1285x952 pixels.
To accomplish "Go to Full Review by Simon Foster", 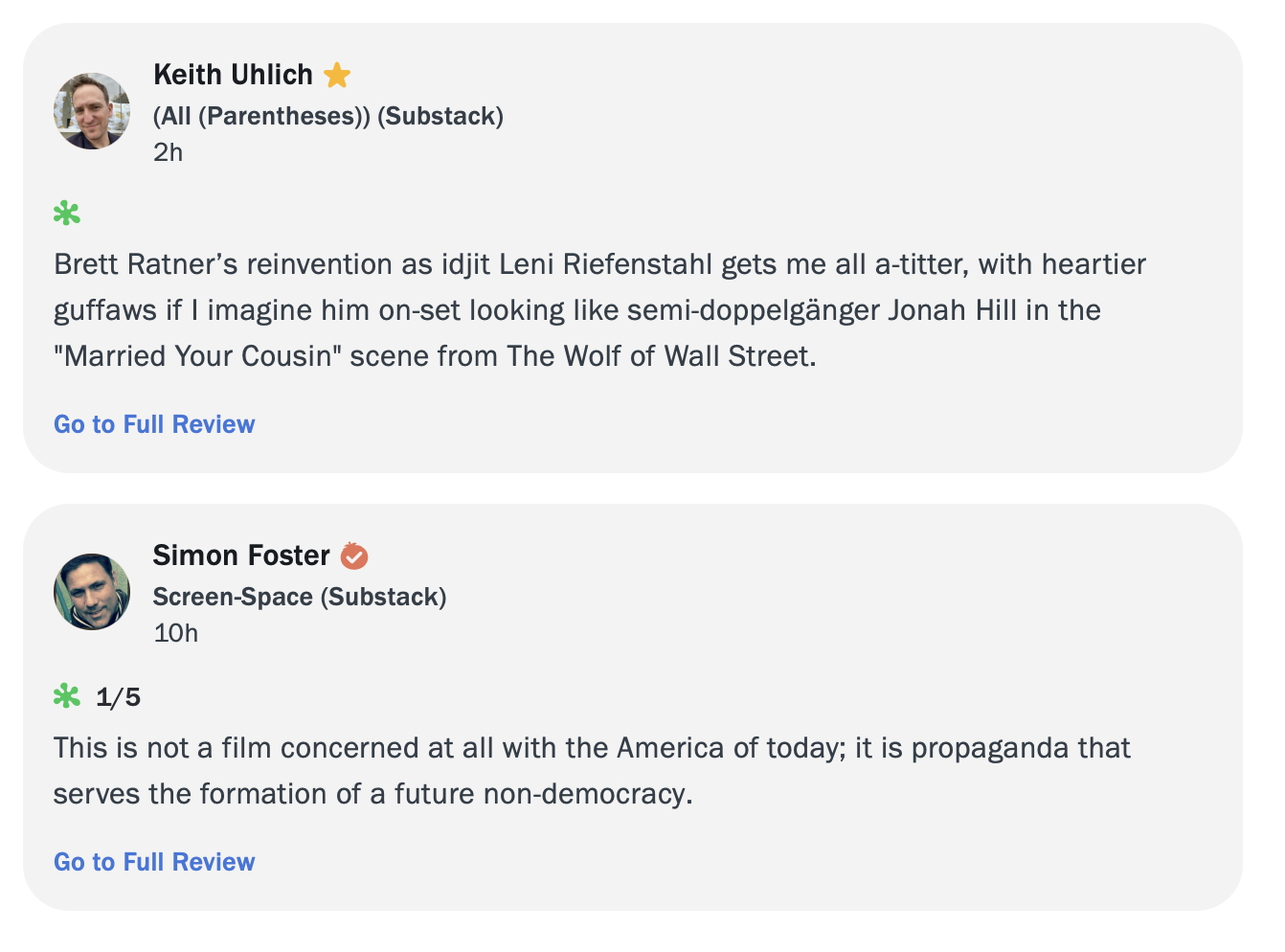I will click(154, 862).
